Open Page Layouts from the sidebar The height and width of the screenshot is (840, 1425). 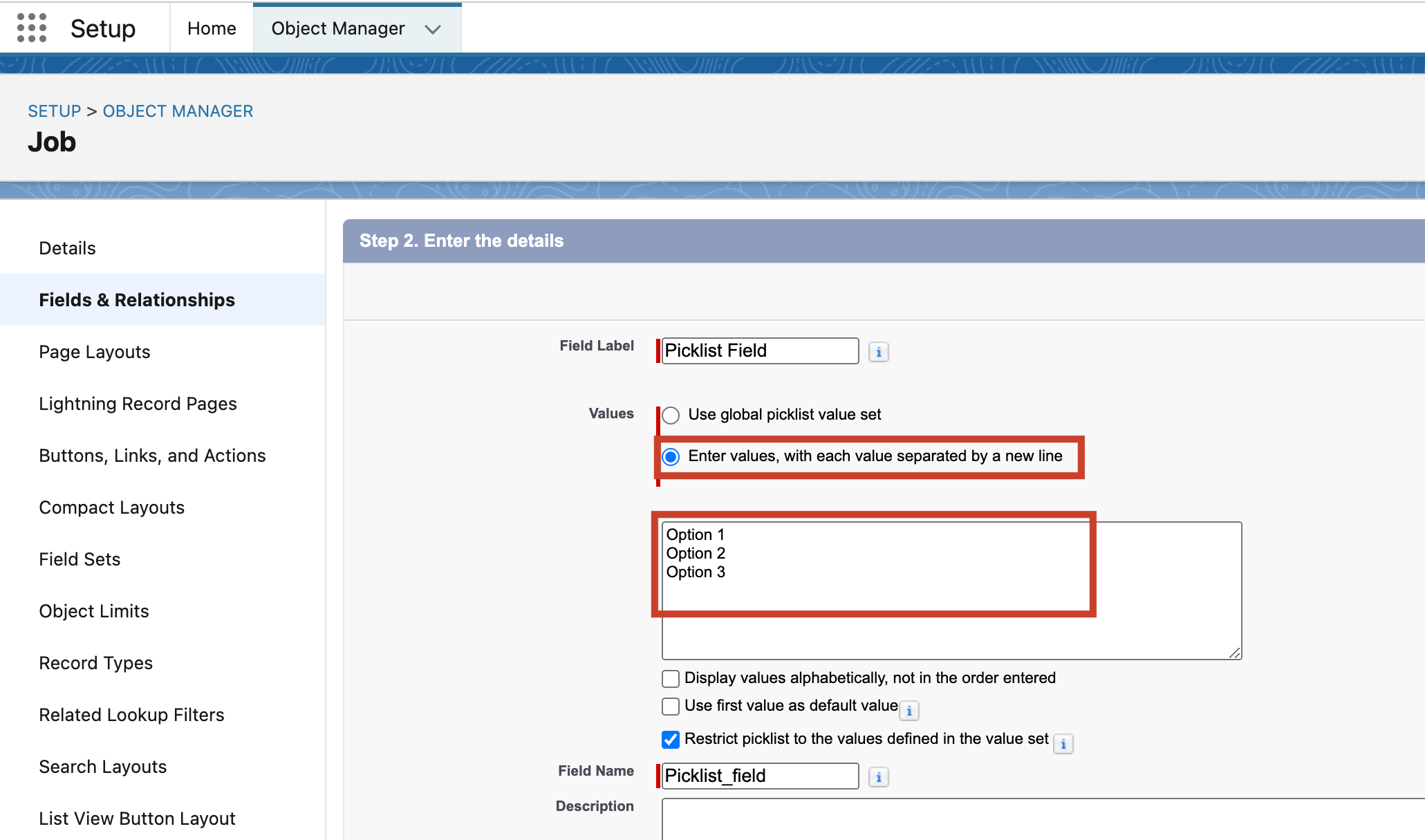click(94, 351)
